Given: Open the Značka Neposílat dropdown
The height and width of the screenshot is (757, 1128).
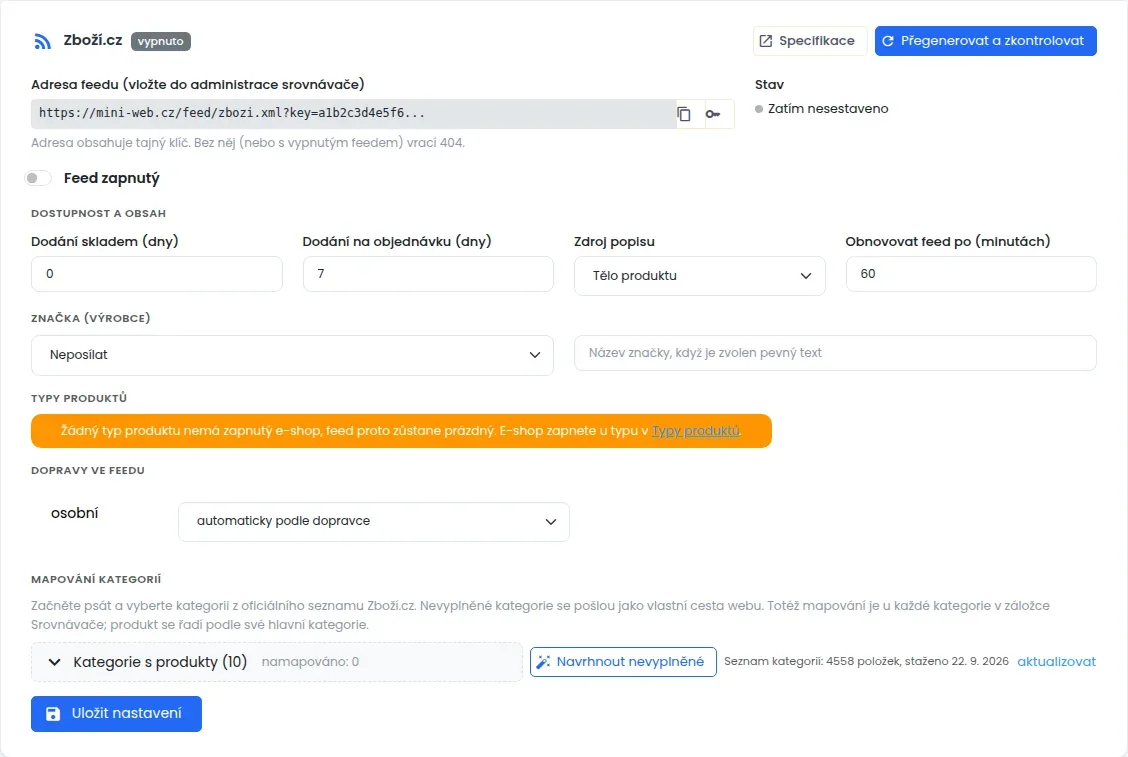Looking at the screenshot, I should (292, 355).
